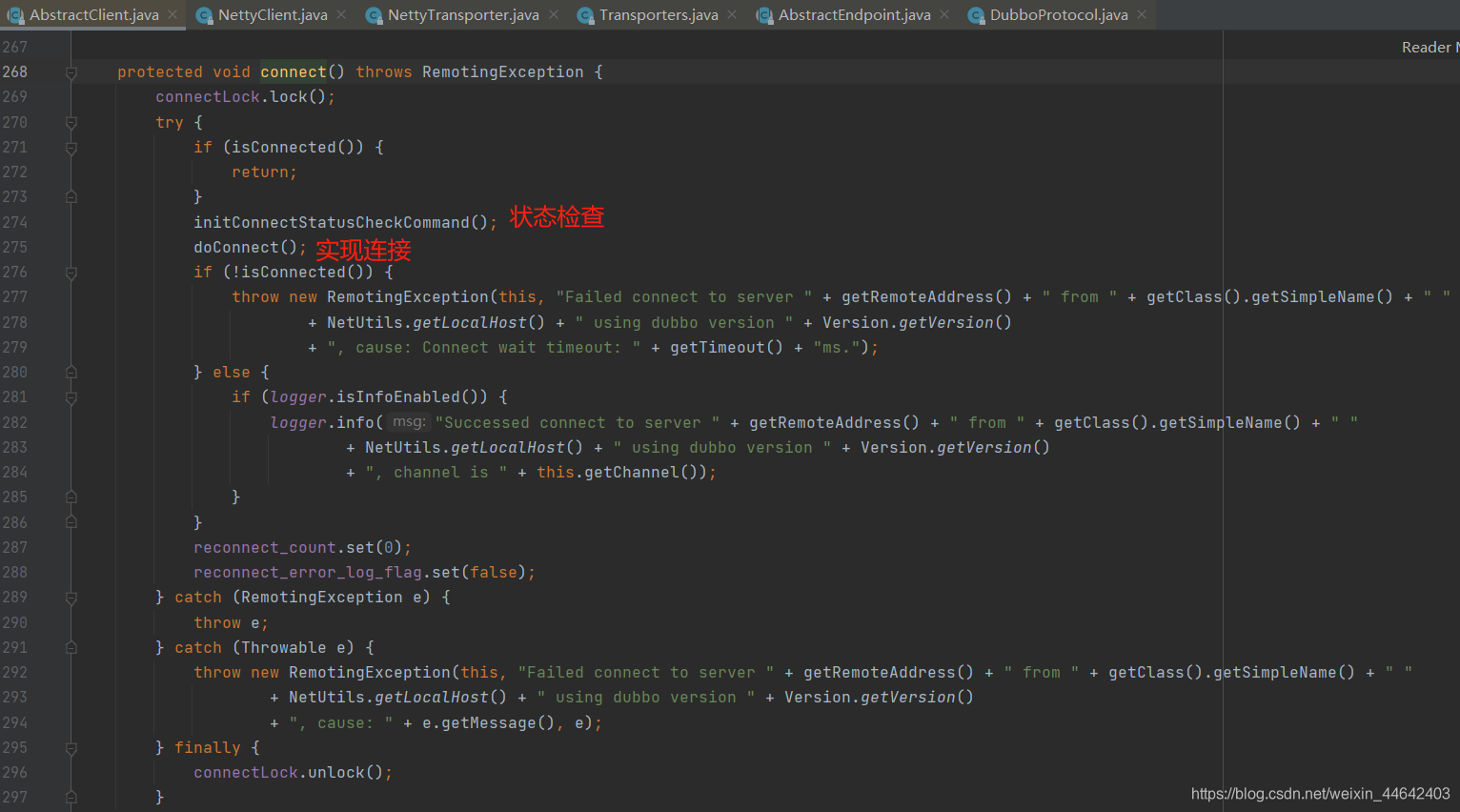The height and width of the screenshot is (812, 1460).
Task: Close the AbstractClient.java tab
Action: pyautogui.click(x=172, y=15)
